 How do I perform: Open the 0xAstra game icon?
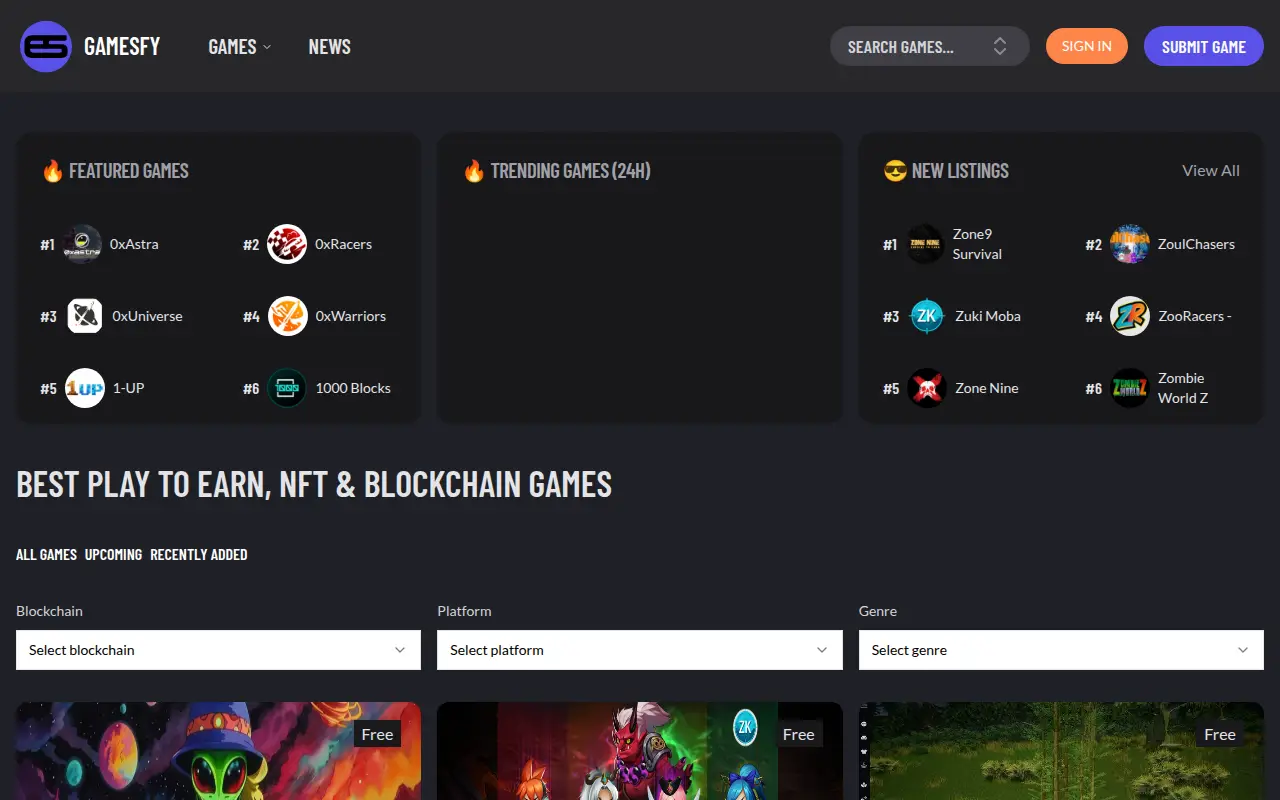(x=83, y=244)
